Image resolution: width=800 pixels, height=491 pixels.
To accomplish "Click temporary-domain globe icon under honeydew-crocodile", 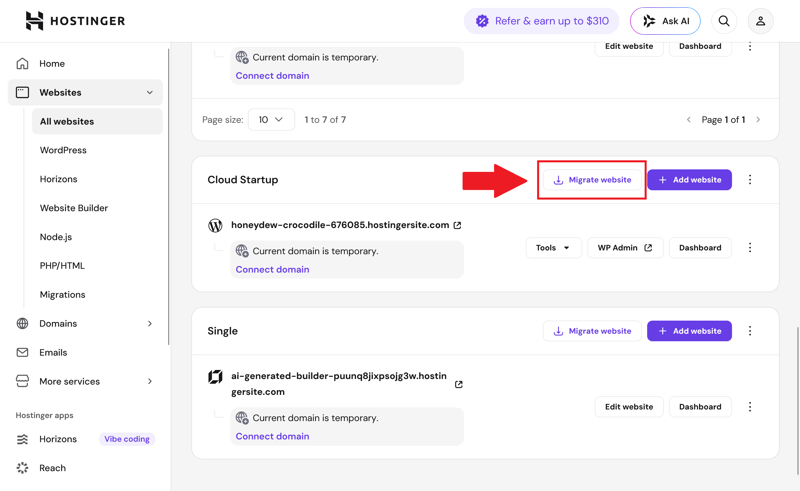I will [x=242, y=251].
